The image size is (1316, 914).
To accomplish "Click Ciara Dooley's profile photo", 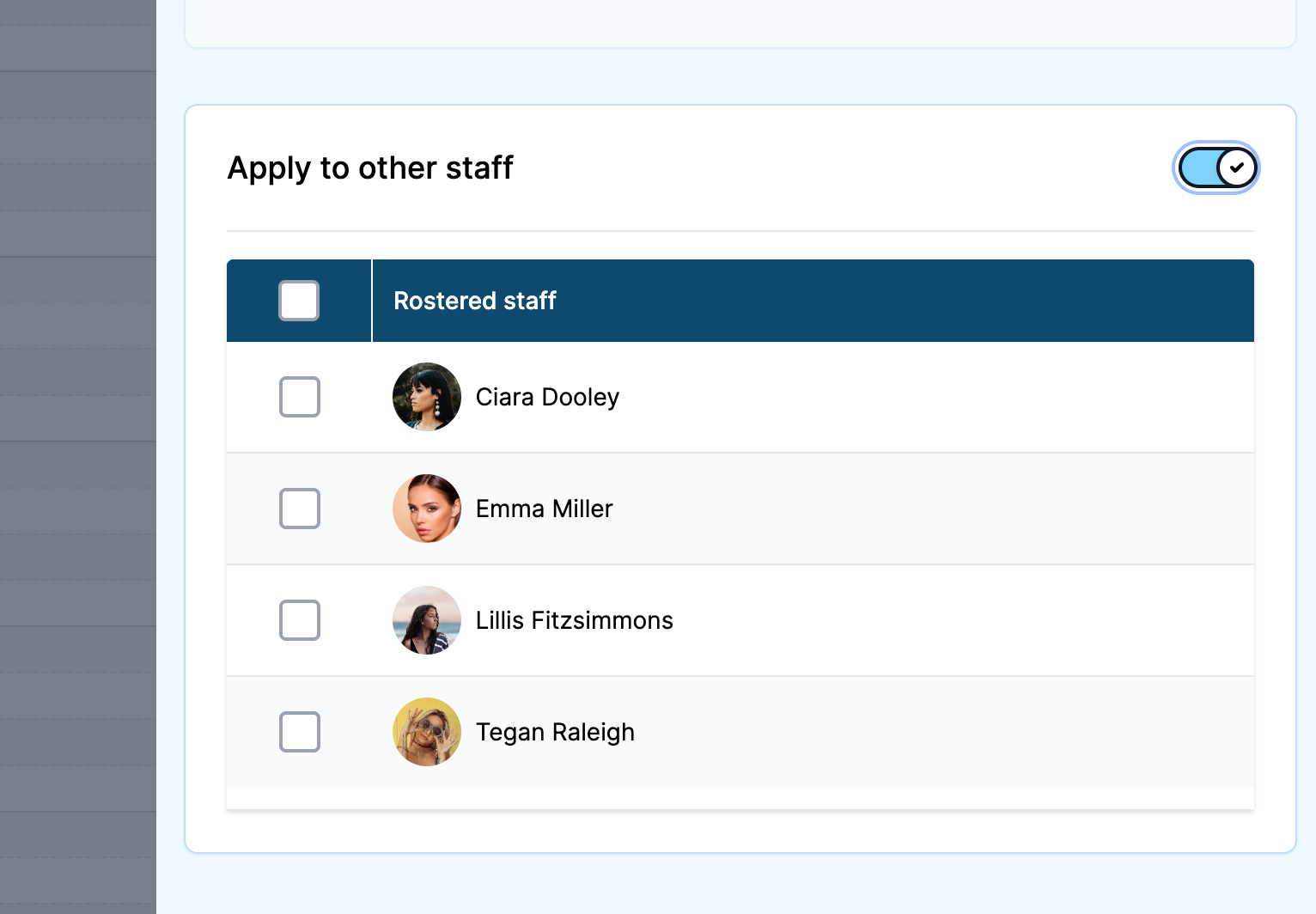I will click(x=427, y=397).
